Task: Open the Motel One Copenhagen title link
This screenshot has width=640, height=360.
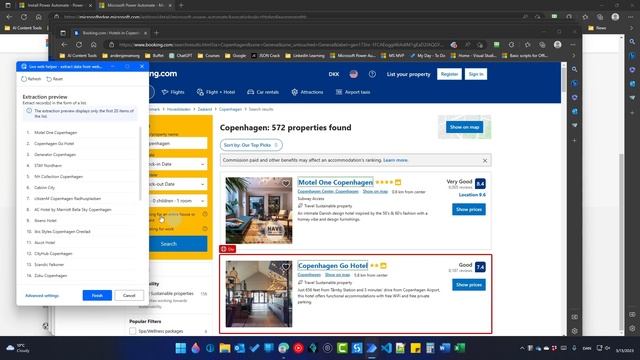Action: 336,182
